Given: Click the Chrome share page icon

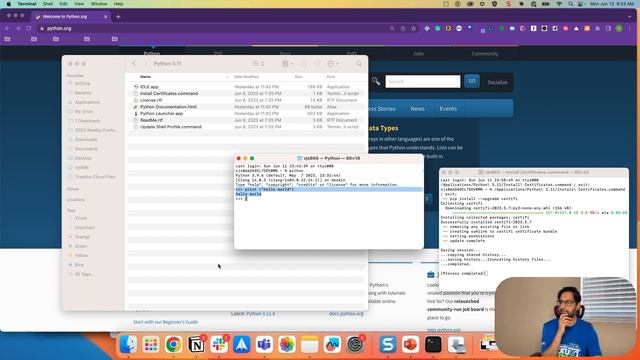Looking at the screenshot, I should pos(403,29).
